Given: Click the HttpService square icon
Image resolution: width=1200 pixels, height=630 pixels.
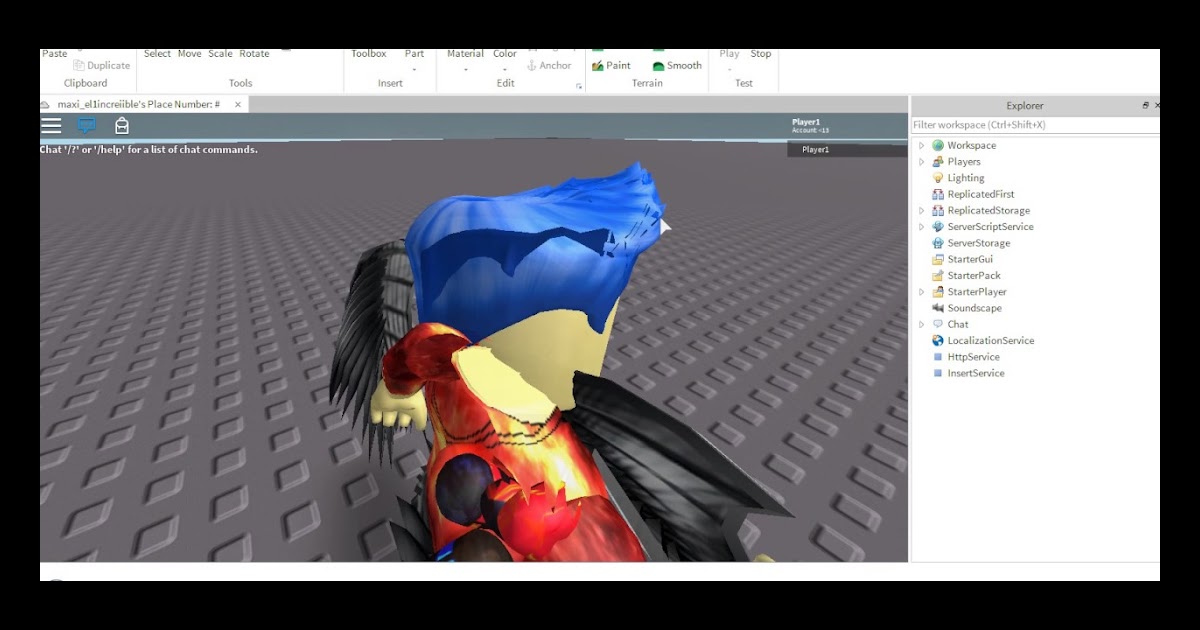Looking at the screenshot, I should pos(938,356).
